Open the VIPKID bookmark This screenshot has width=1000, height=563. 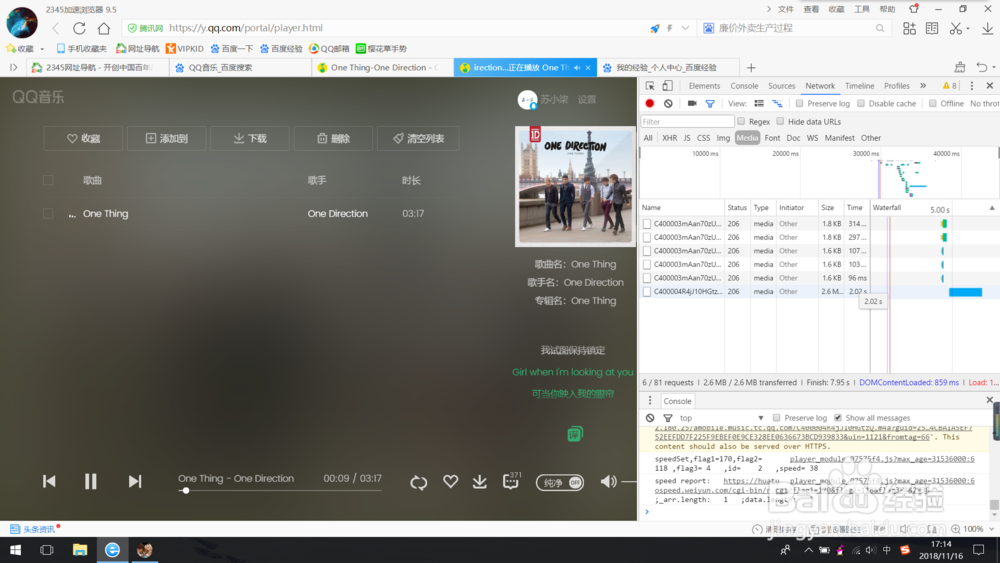click(184, 48)
